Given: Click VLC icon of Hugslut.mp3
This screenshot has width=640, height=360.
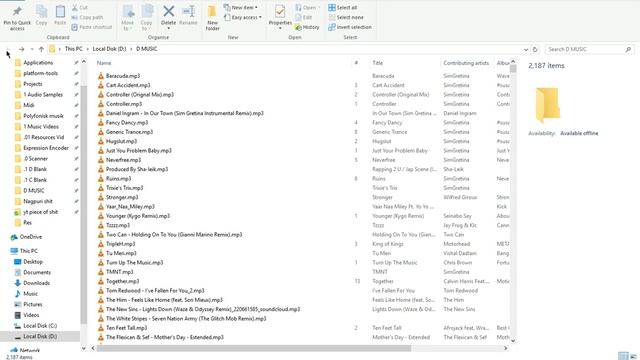Looking at the screenshot, I should pyautogui.click(x=101, y=141).
